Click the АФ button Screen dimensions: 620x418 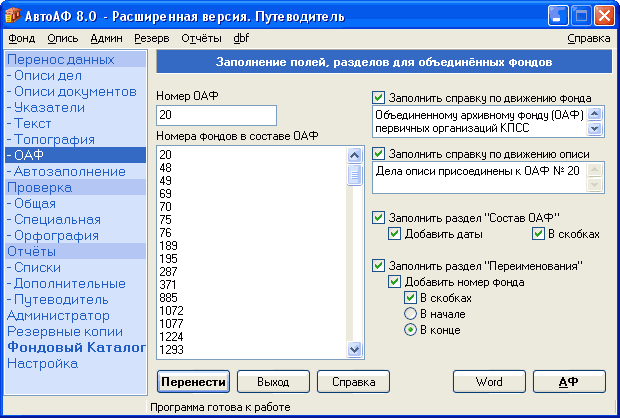pos(569,382)
